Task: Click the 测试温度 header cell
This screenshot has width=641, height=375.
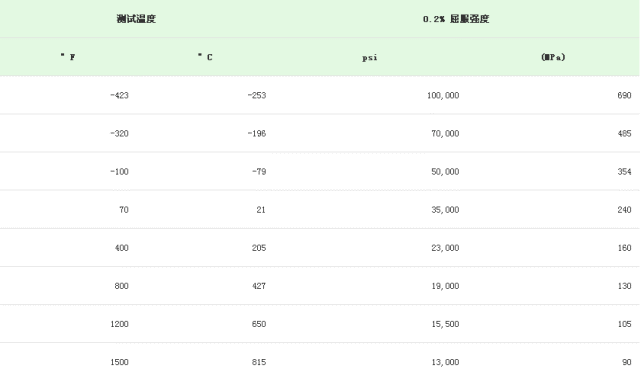Action: pos(136,19)
